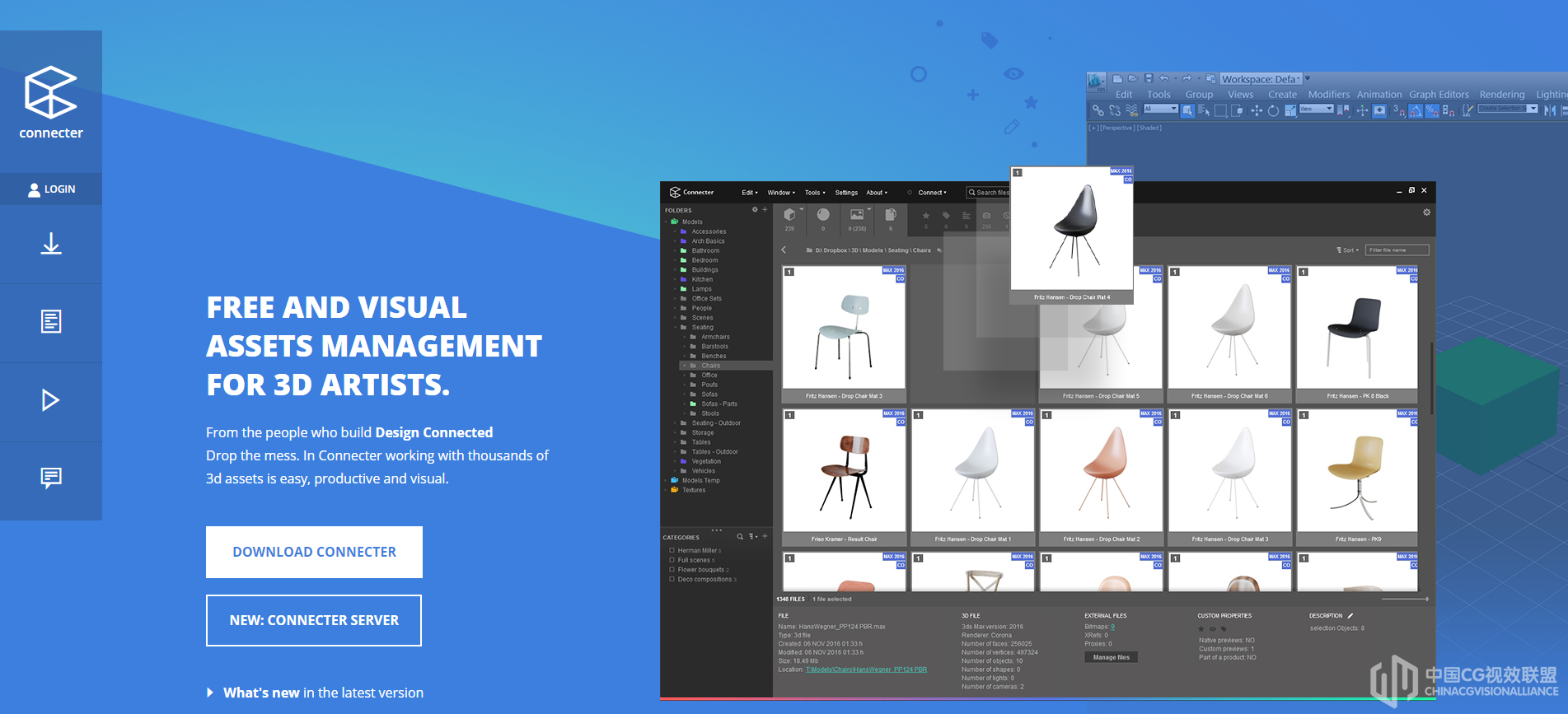Select Friso Kramer - Result Chair thumbnail
Viewport: 1568px width, 714px height.
tap(844, 477)
